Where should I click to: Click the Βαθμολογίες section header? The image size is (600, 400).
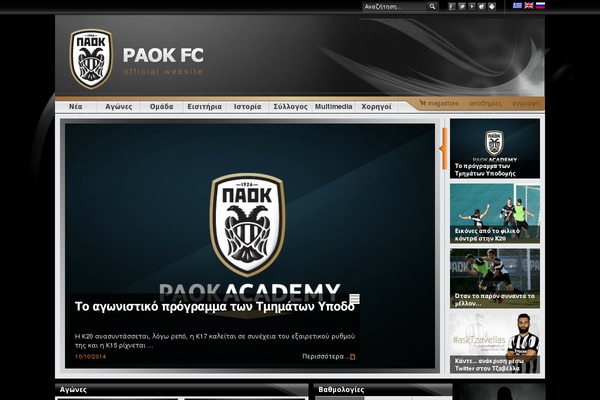[x=383, y=390]
